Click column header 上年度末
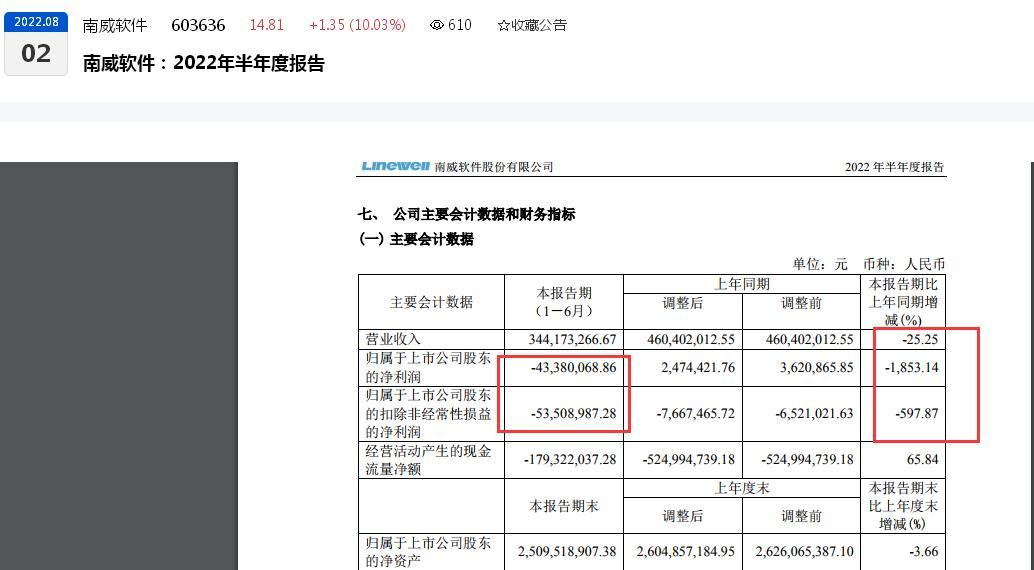 point(742,488)
